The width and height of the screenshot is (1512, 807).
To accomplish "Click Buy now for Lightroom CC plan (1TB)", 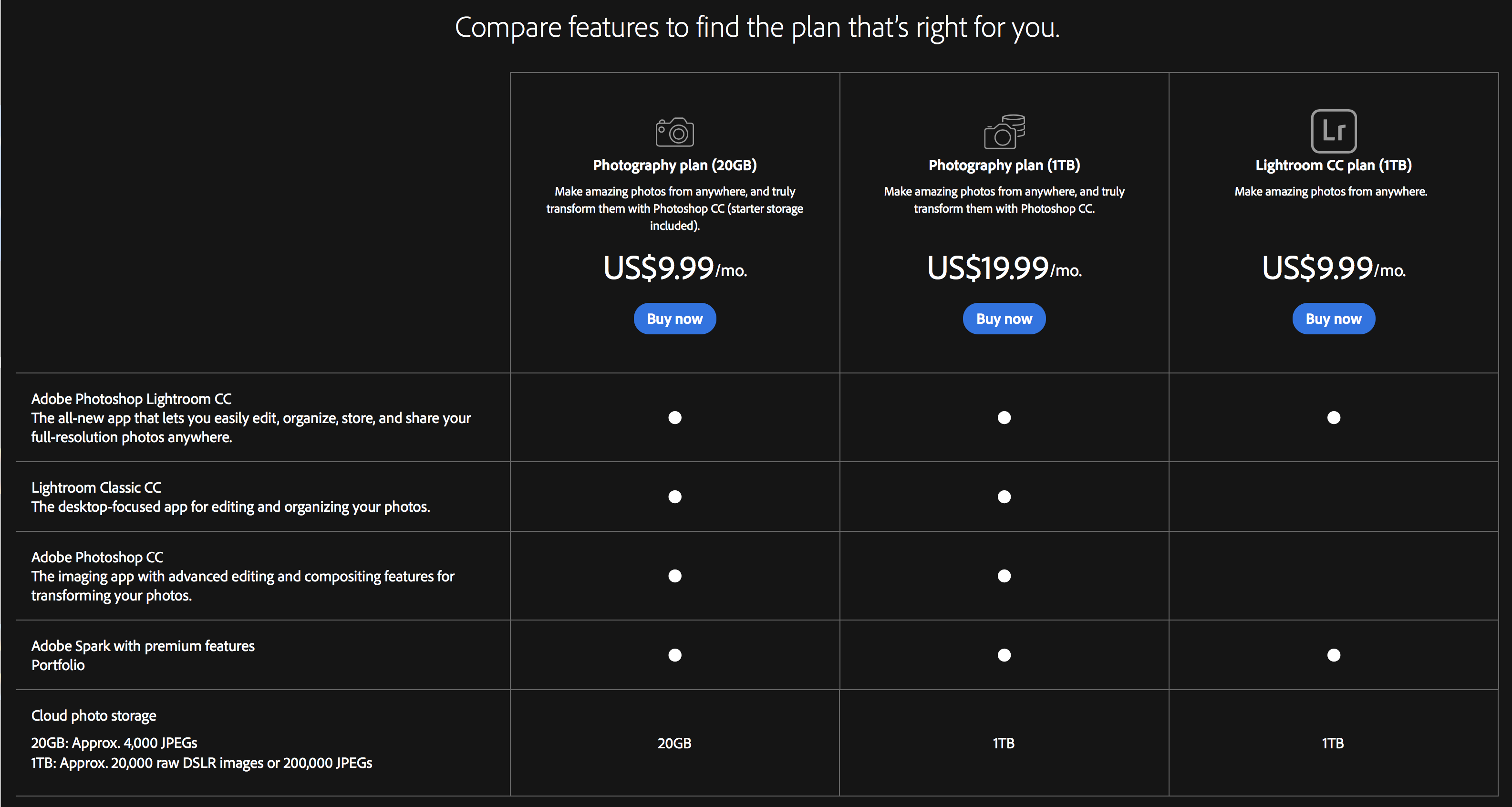I will click(1333, 319).
